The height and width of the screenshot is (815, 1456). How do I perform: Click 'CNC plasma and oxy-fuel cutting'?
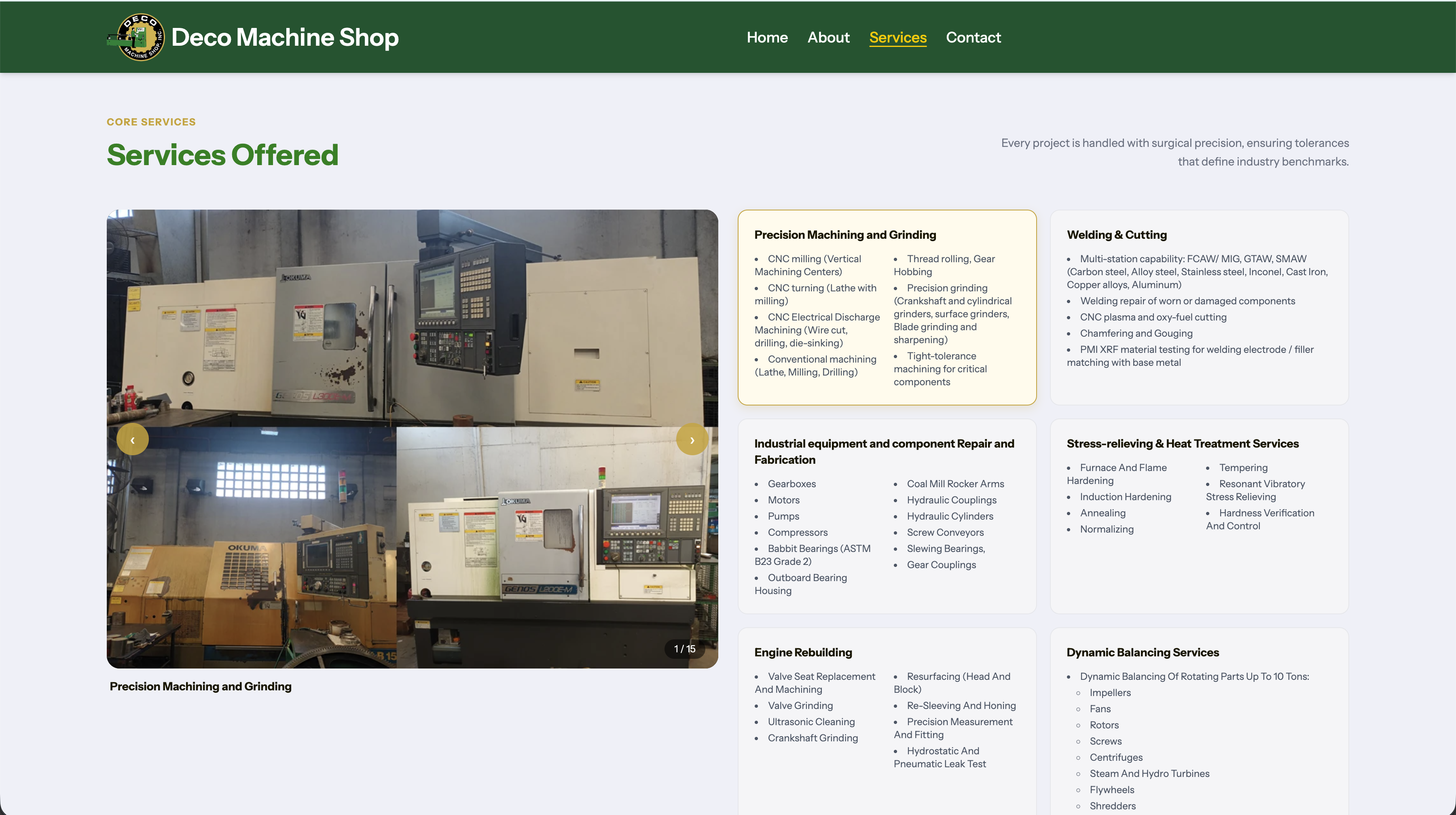[x=1153, y=317]
